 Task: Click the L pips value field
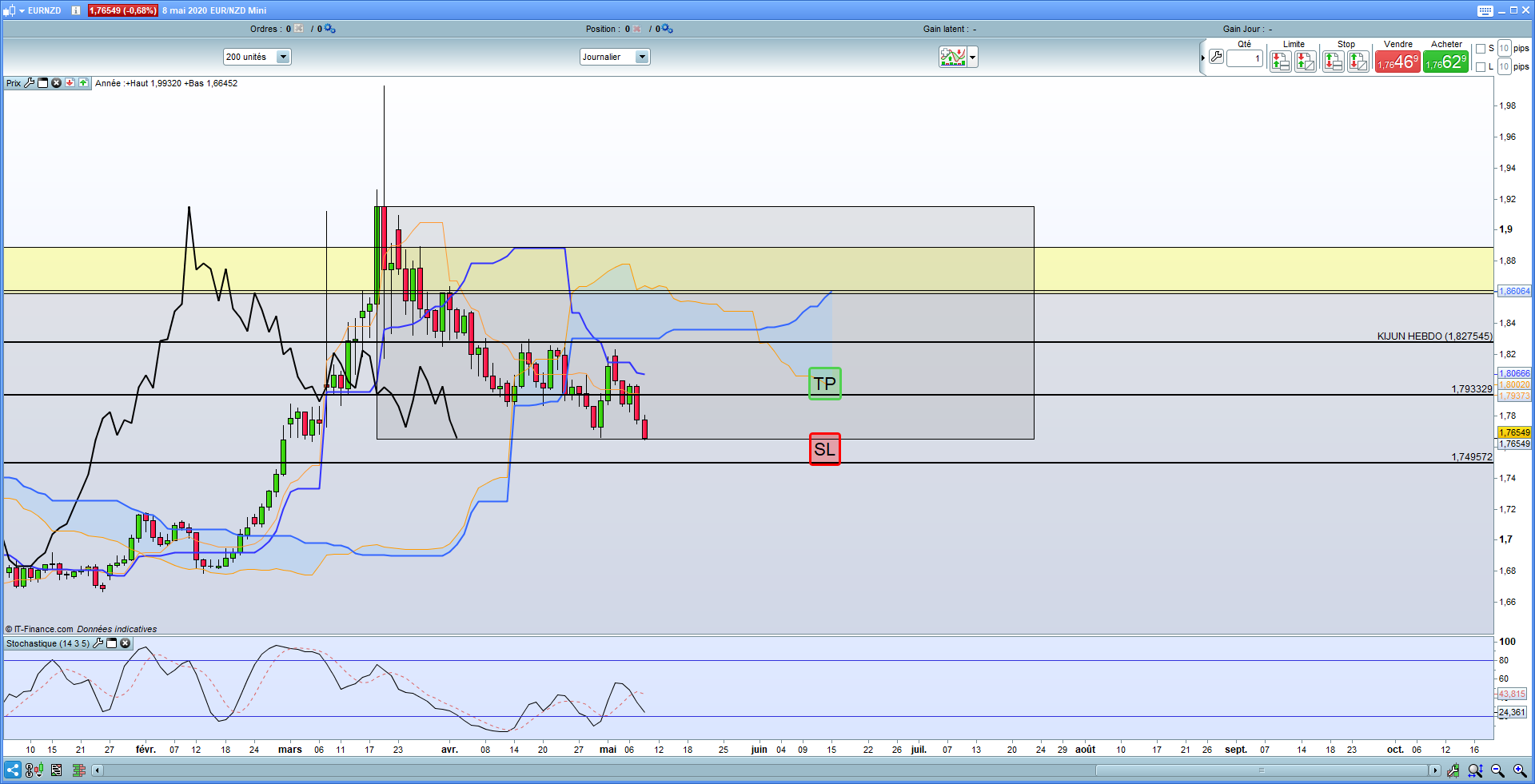1504,66
